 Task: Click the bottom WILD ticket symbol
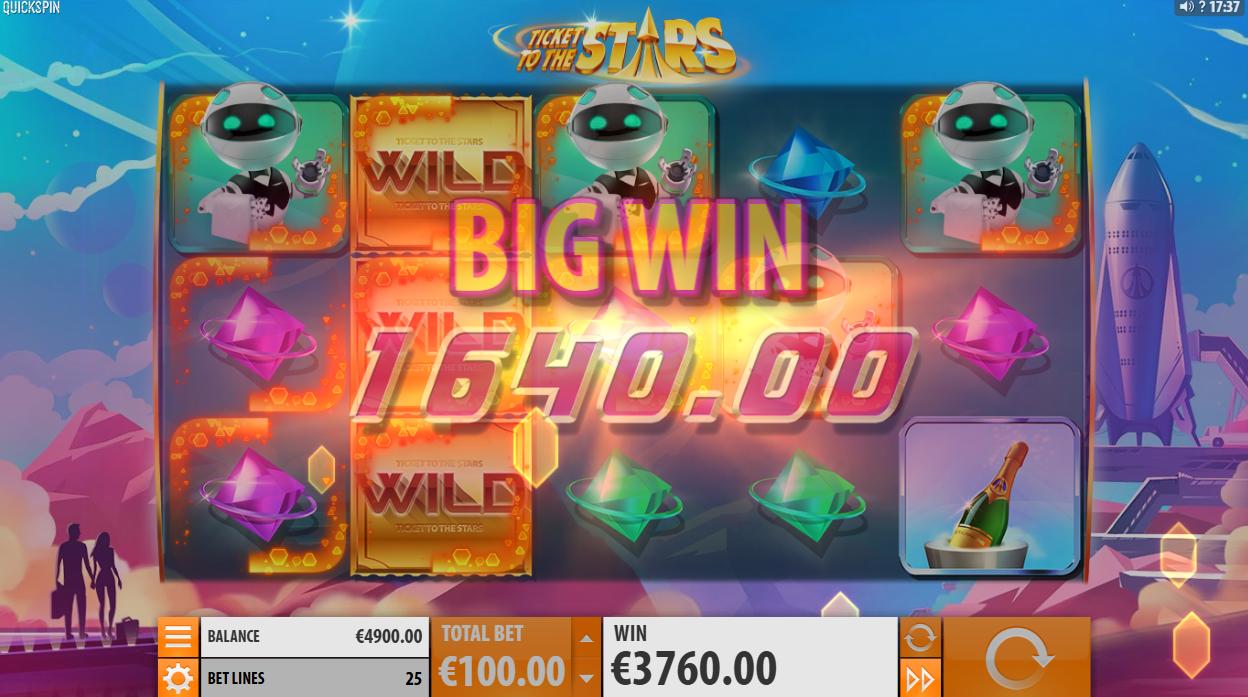(440, 497)
